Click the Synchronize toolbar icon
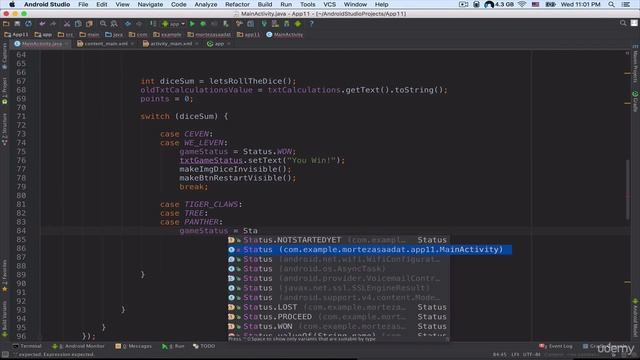This screenshot has width=640, height=360. click(x=28, y=24)
